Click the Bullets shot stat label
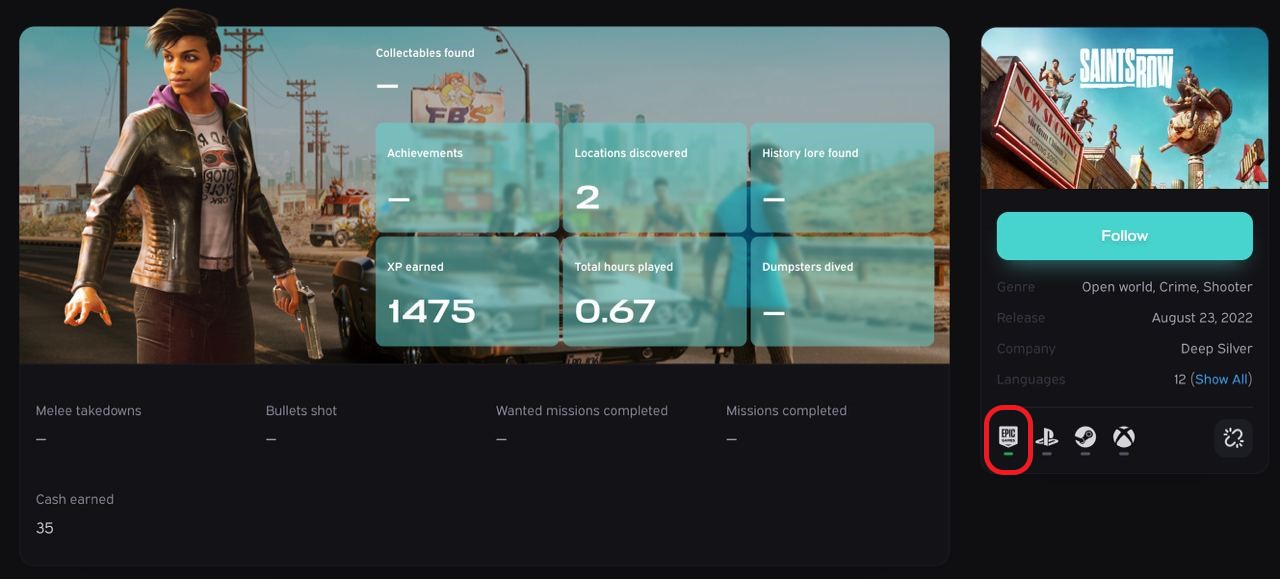Viewport: 1280px width, 579px height. point(301,411)
